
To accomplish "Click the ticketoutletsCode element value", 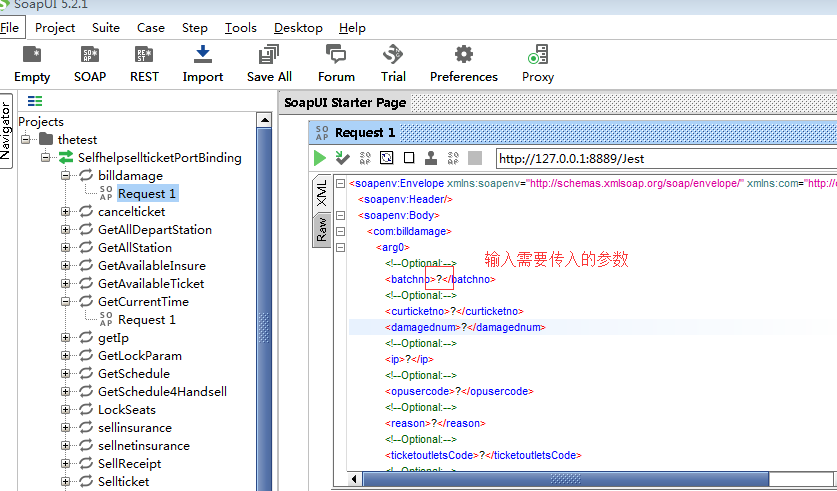I will click(x=482, y=455).
